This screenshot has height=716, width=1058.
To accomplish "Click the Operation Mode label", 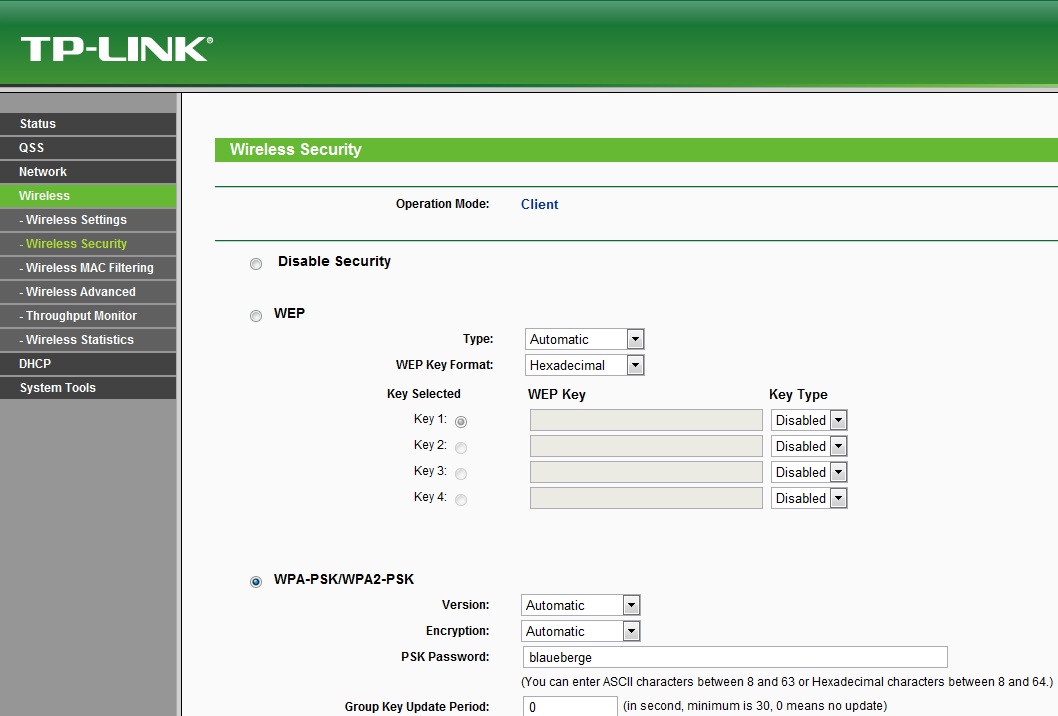I will (443, 204).
